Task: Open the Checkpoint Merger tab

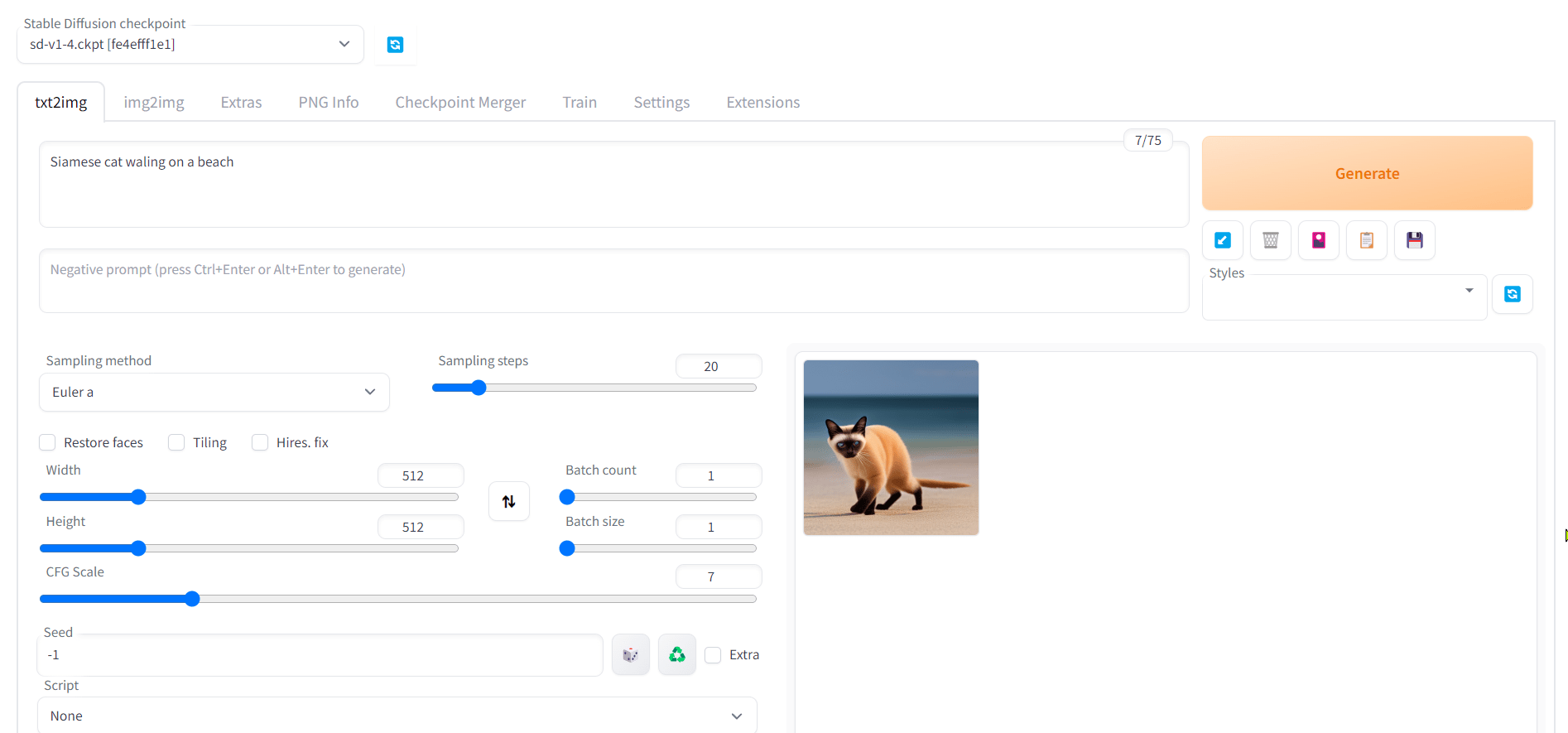Action: tap(460, 103)
